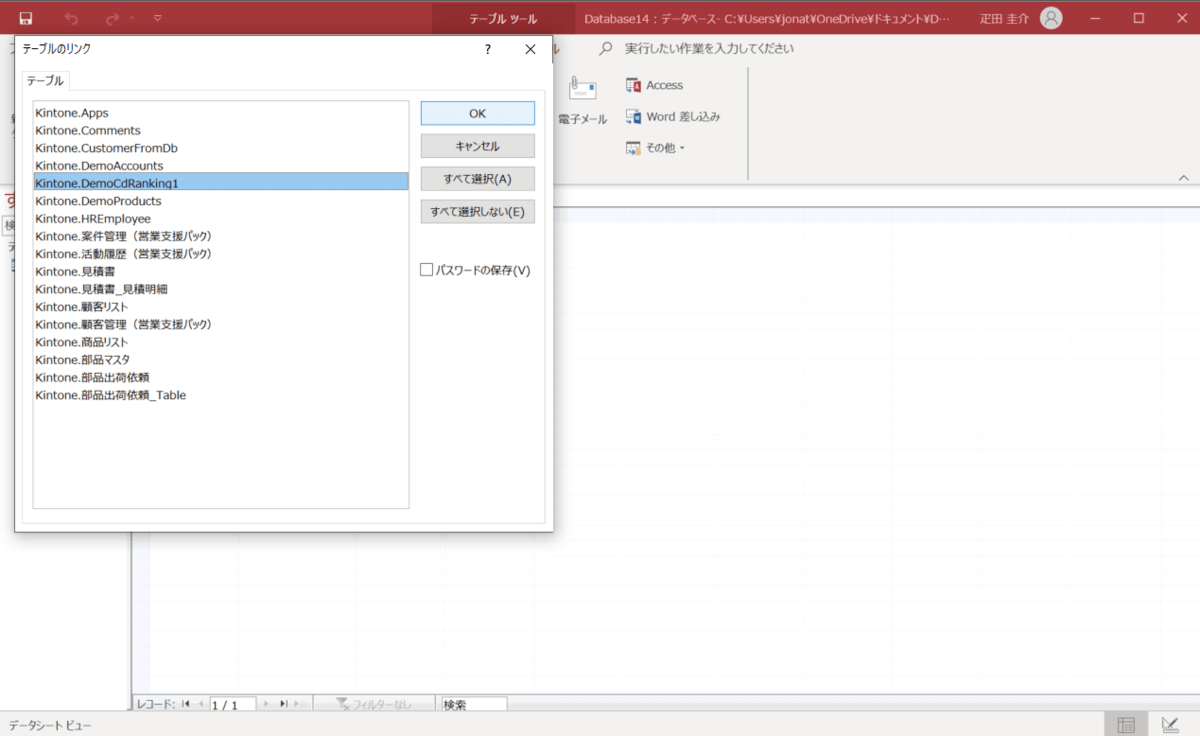Click the help question mark in dialog
Screen dimensions: 1200x736
click(x=488, y=49)
